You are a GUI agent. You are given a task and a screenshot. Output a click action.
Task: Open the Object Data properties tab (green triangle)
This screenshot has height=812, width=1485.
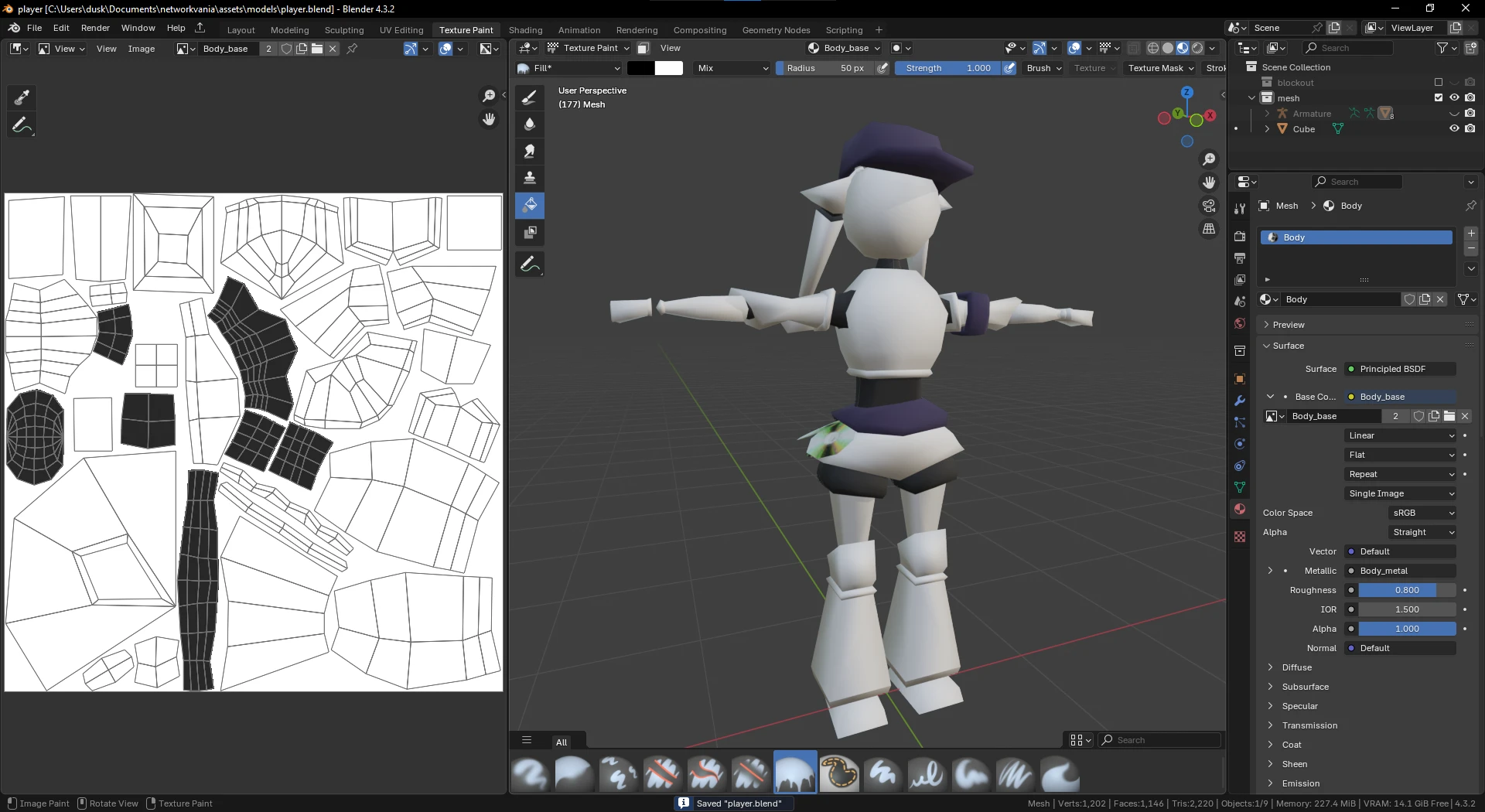1240,487
